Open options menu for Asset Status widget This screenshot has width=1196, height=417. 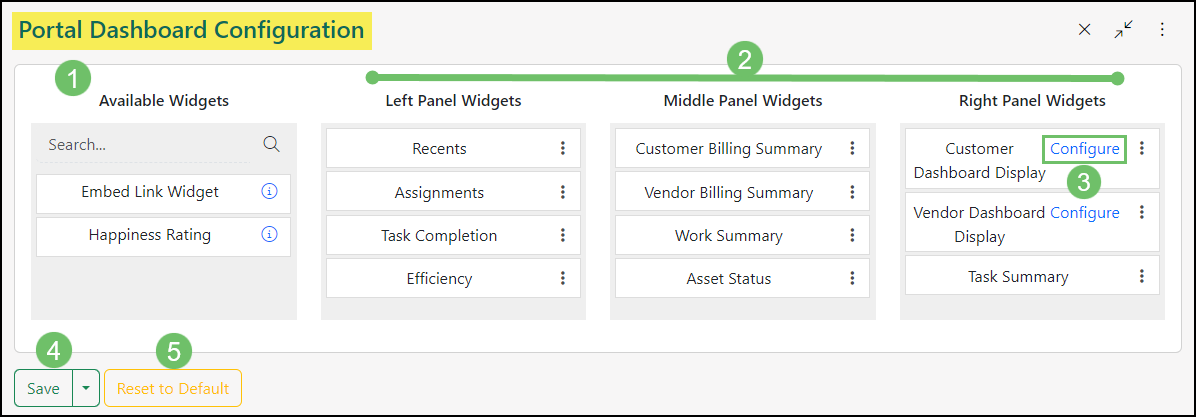coord(852,278)
